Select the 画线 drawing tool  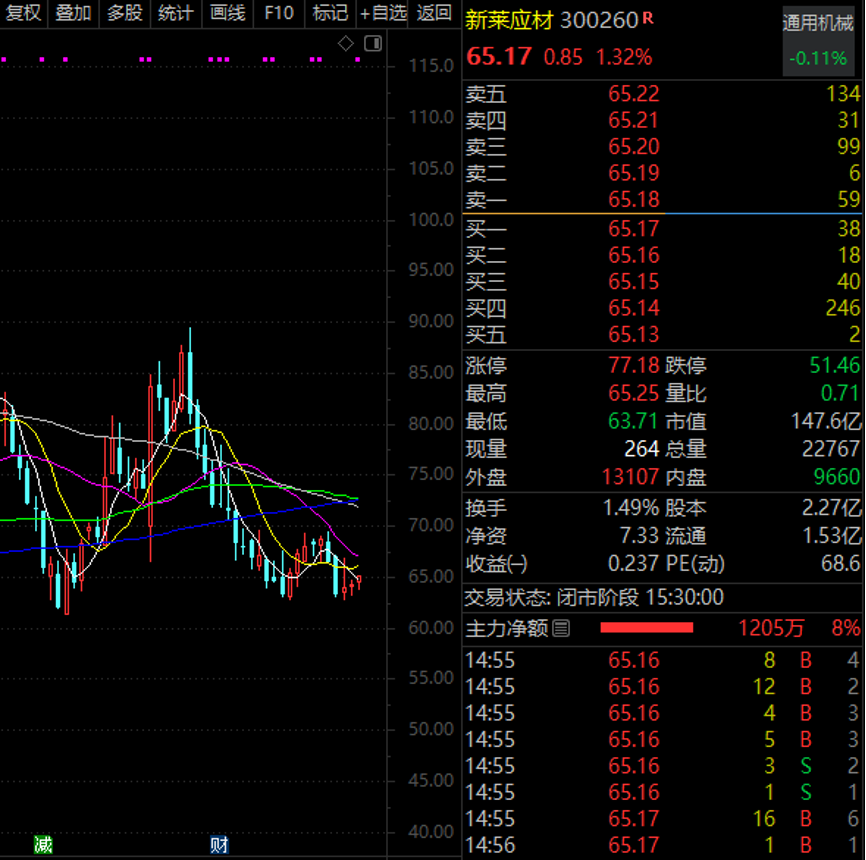[x=228, y=13]
